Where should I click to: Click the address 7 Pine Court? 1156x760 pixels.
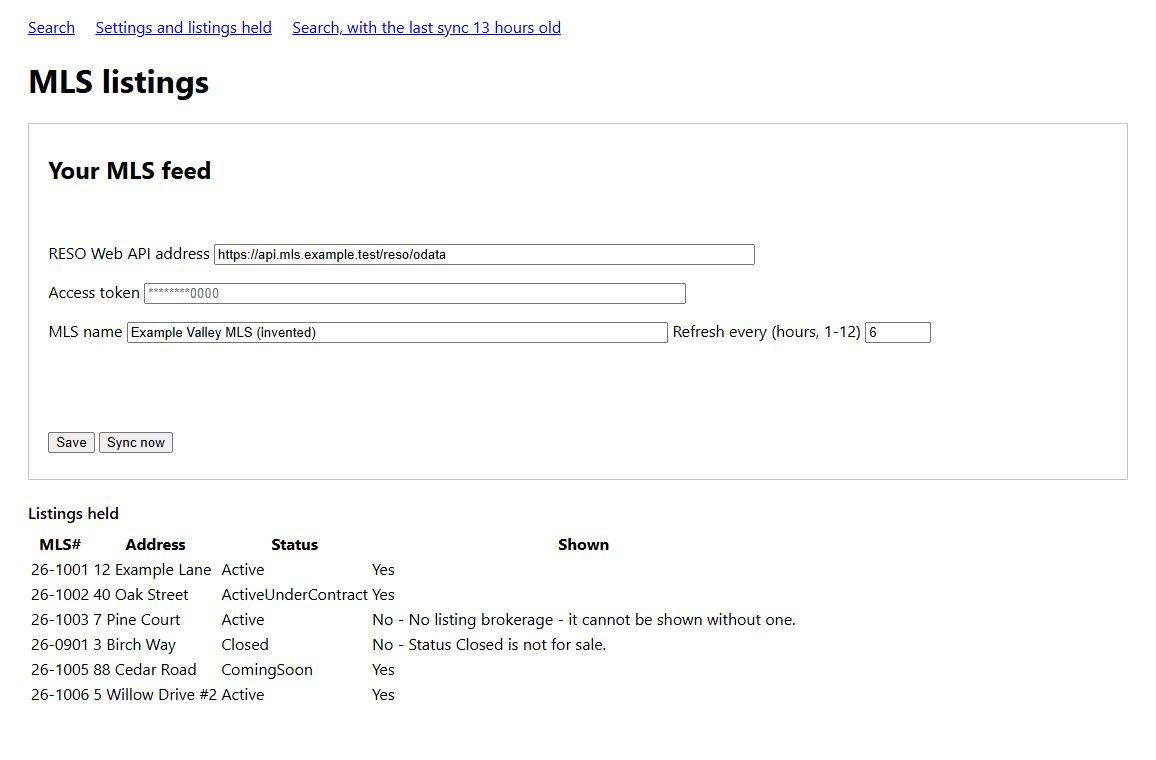pyautogui.click(x=137, y=620)
